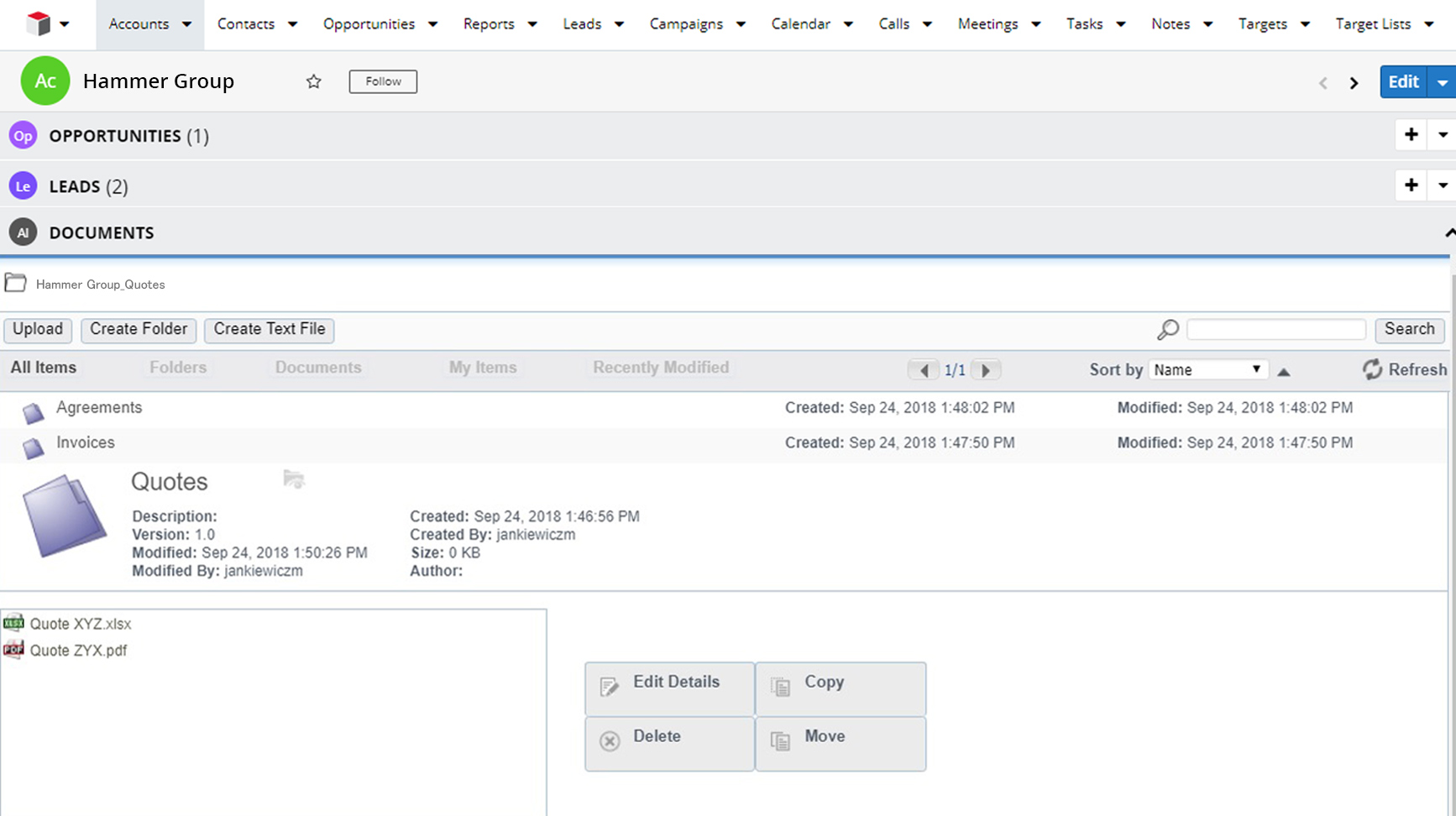1456x816 pixels.
Task: Open the Contacts module tab
Action: tap(246, 24)
